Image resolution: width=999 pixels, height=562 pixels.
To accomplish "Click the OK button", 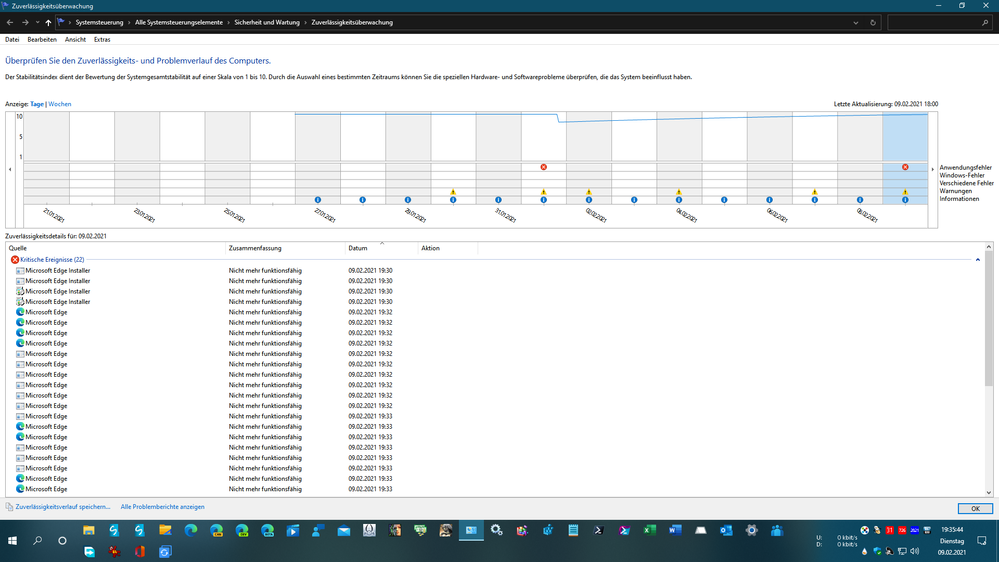I will (x=975, y=508).
